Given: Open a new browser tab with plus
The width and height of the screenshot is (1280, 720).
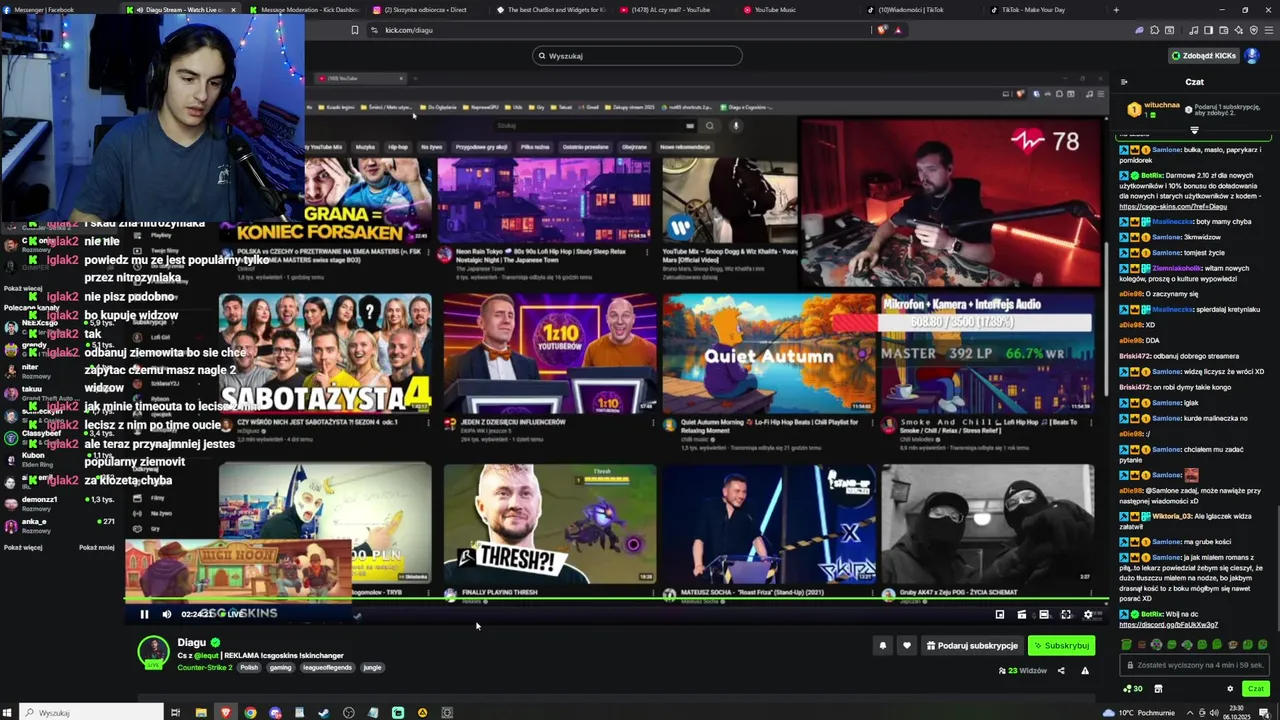Looking at the screenshot, I should [1116, 10].
